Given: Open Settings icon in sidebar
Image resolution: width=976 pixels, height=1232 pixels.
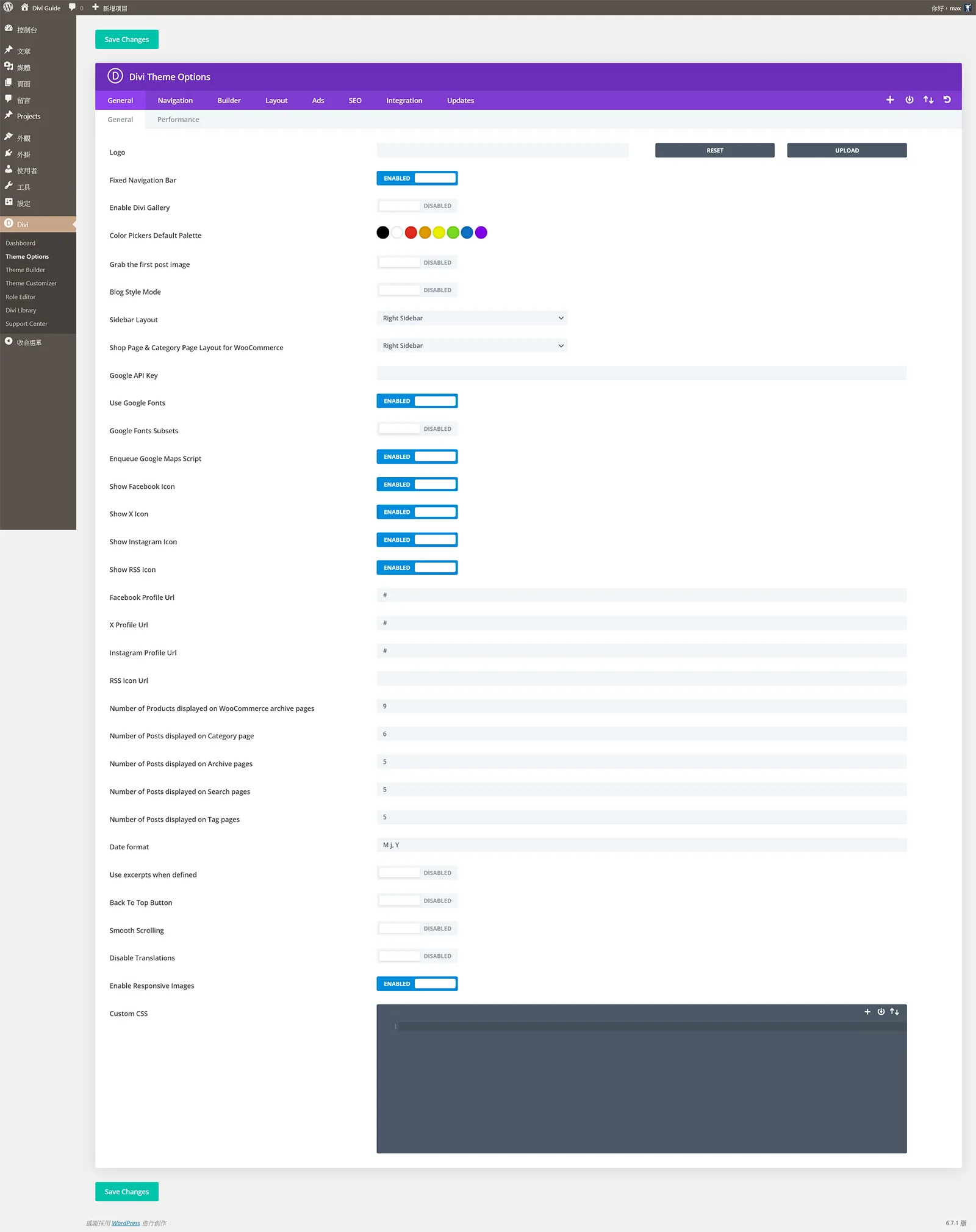Looking at the screenshot, I should click(9, 203).
